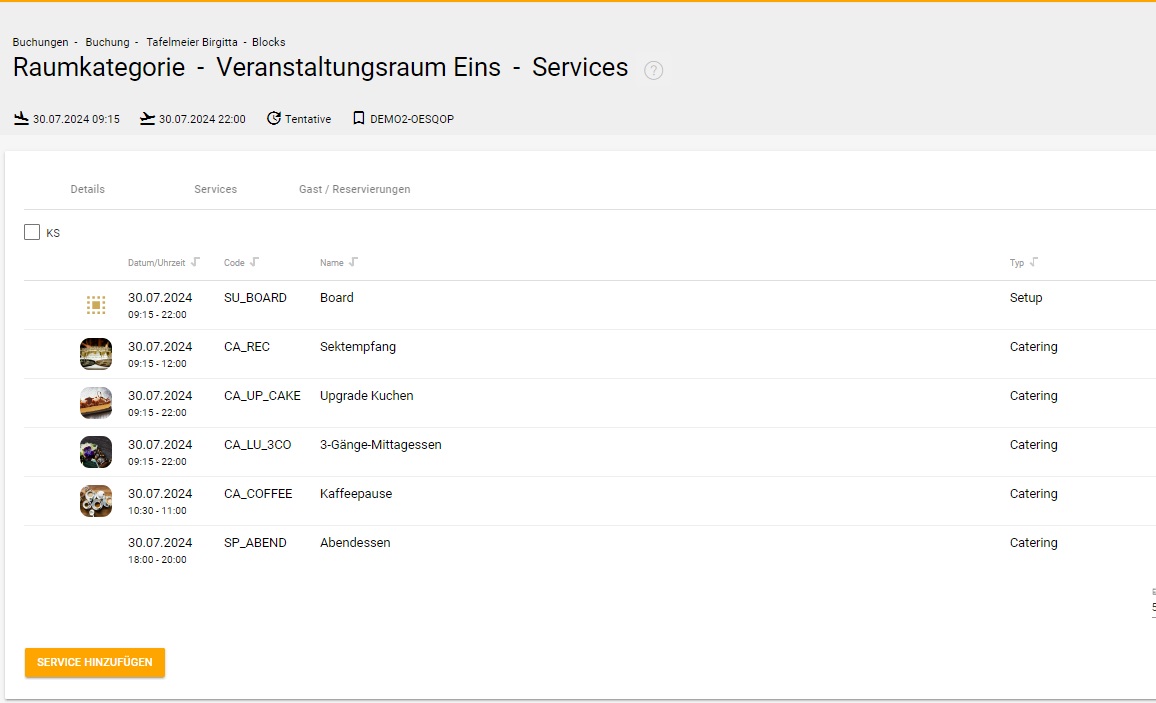Viewport: 1156px width, 703px height.
Task: Go to Buchungen breadcrumb
Action: coord(41,42)
